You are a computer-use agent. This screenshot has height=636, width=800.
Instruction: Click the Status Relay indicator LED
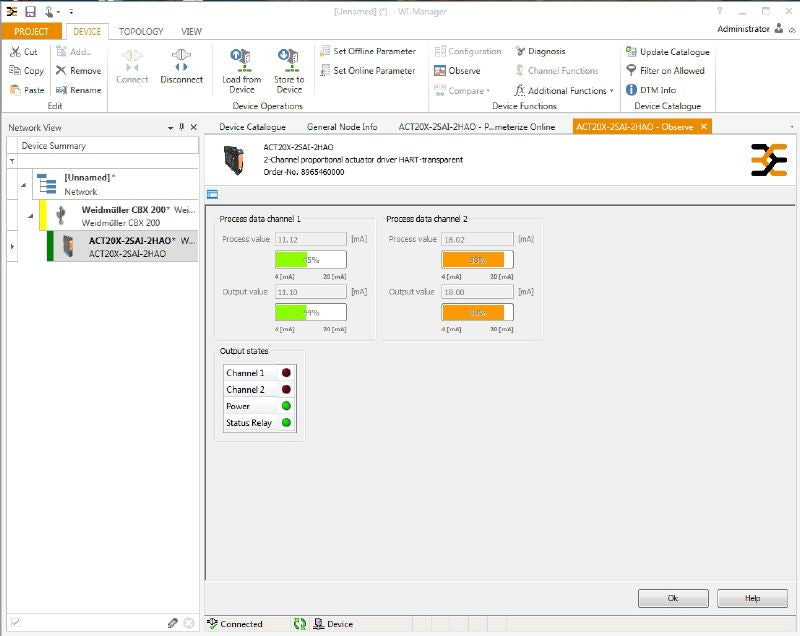(286, 423)
